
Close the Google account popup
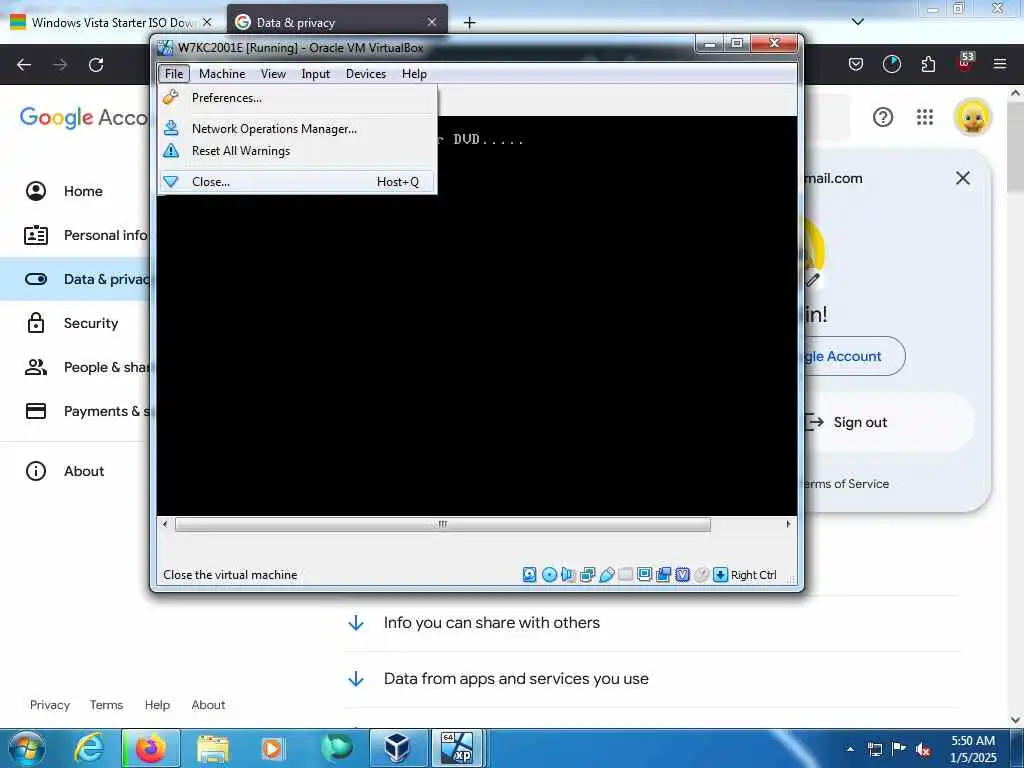point(963,178)
